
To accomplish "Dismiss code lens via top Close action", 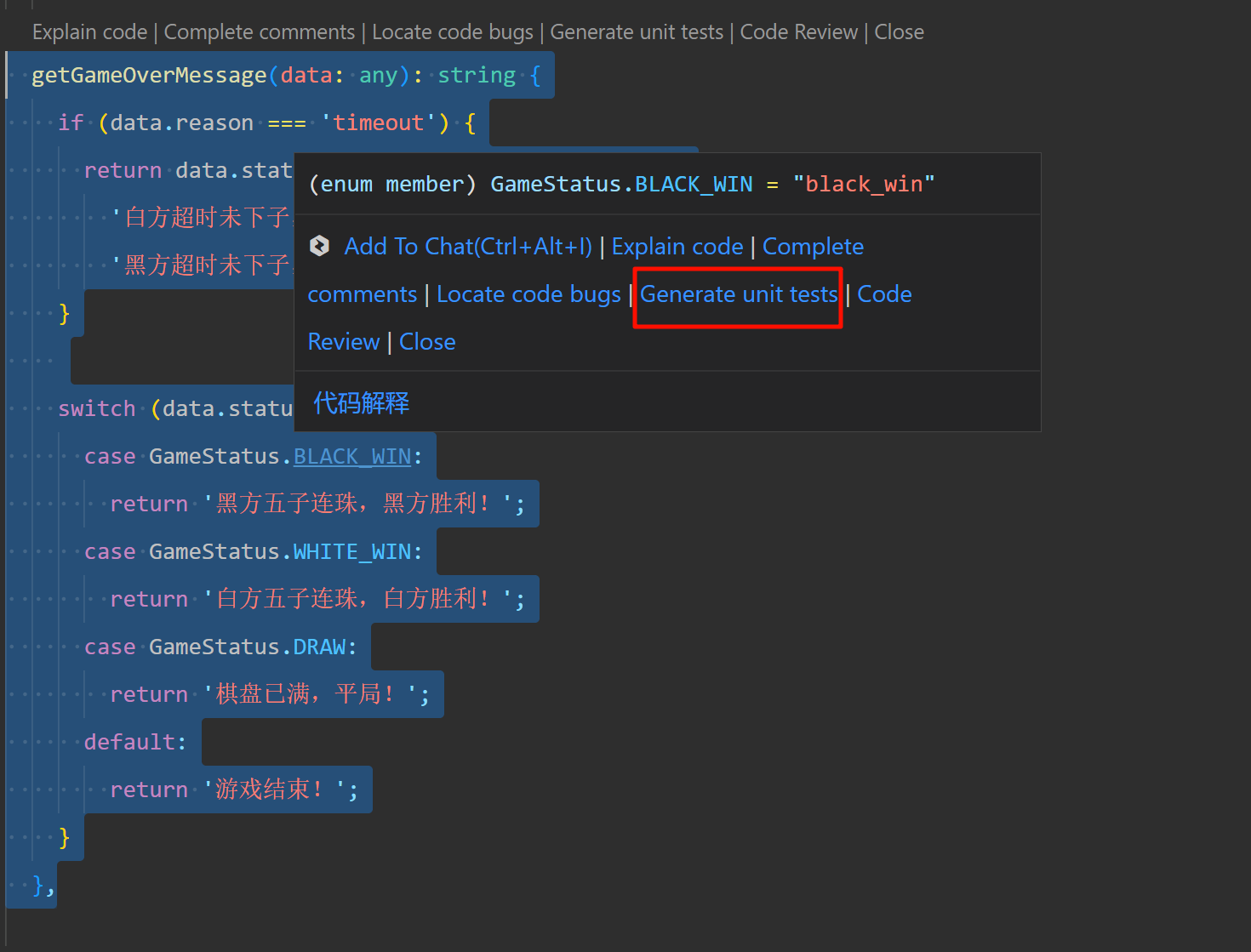I will [899, 32].
